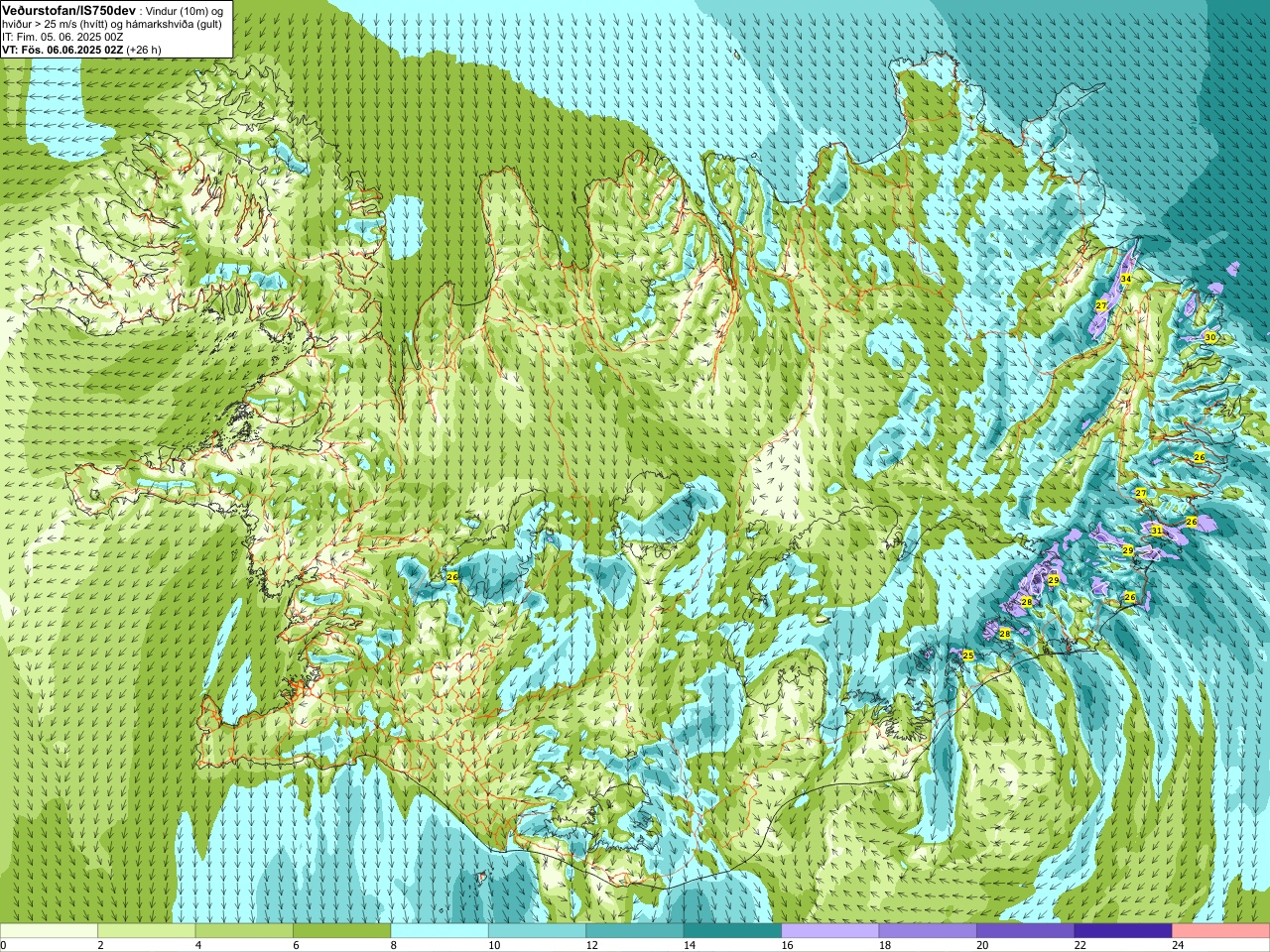Click the 10–12 m/s turquoise legend swatch

tap(537, 931)
